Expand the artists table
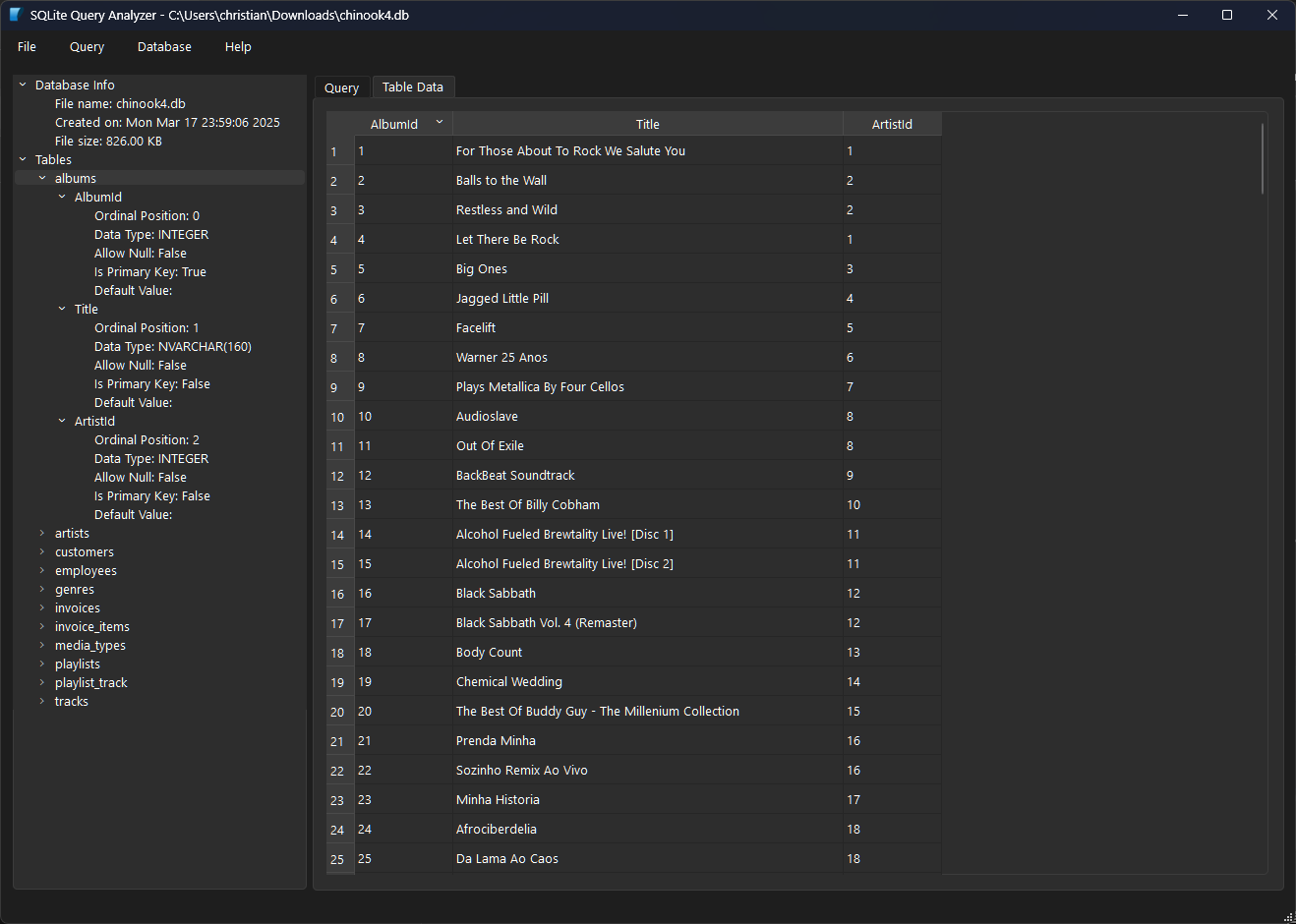Image resolution: width=1296 pixels, height=924 pixels. [42, 533]
